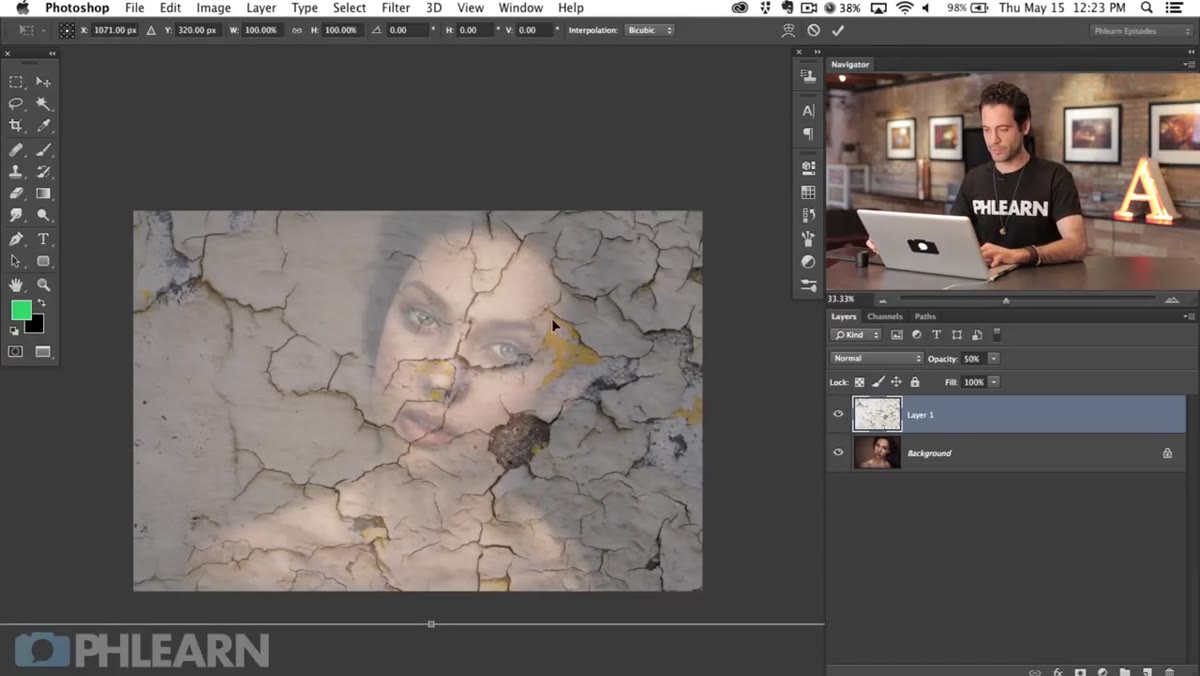Select the Type tool
This screenshot has width=1200, height=676.
coord(43,240)
